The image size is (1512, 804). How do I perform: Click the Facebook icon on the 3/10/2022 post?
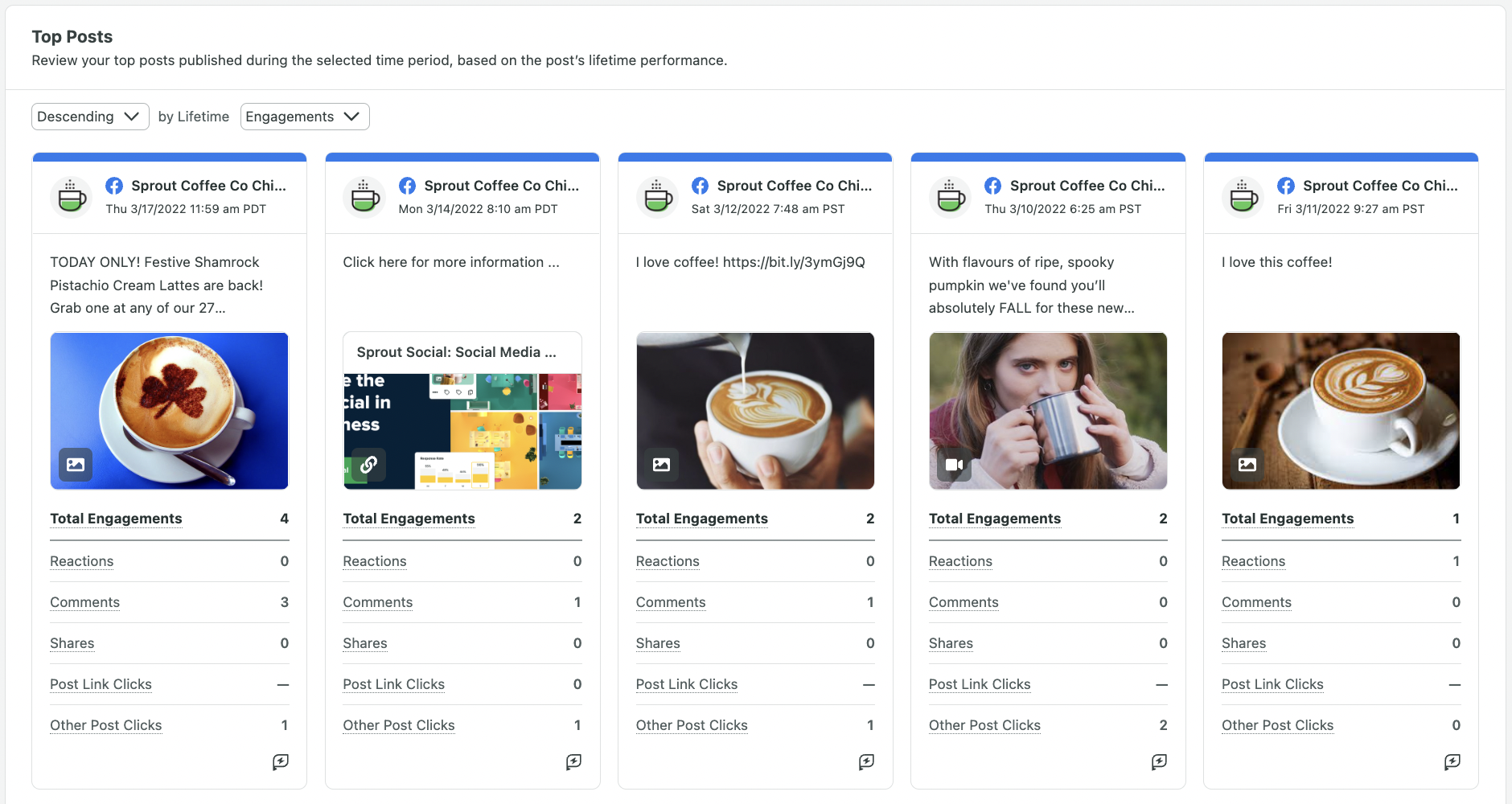tap(993, 186)
